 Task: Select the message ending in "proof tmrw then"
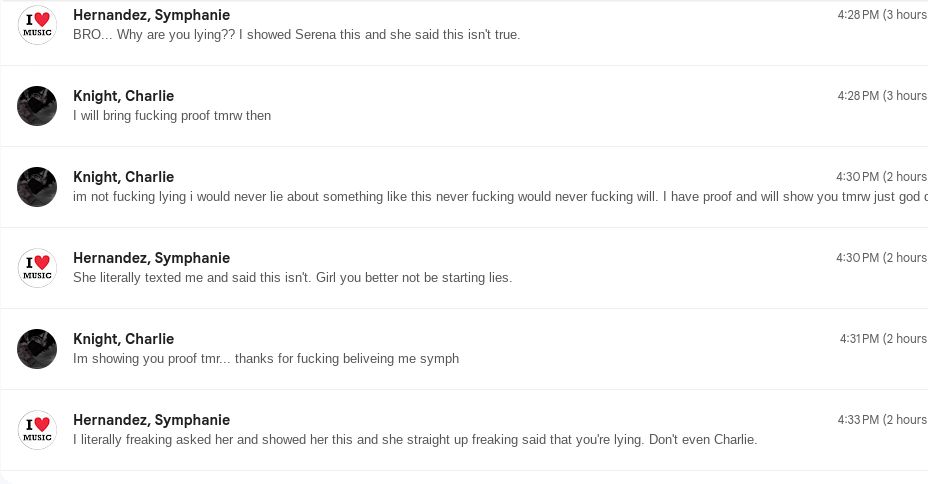coord(172,115)
